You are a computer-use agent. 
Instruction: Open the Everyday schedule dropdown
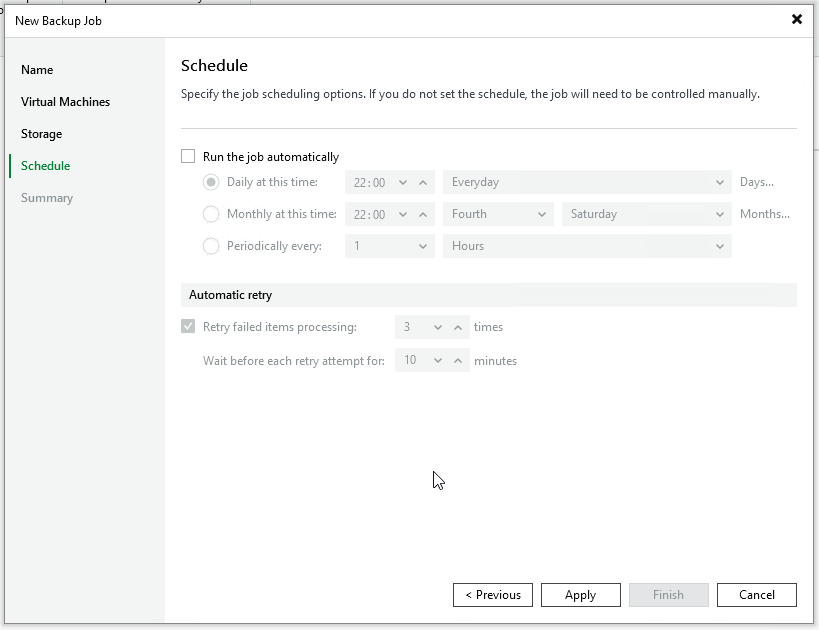(587, 183)
